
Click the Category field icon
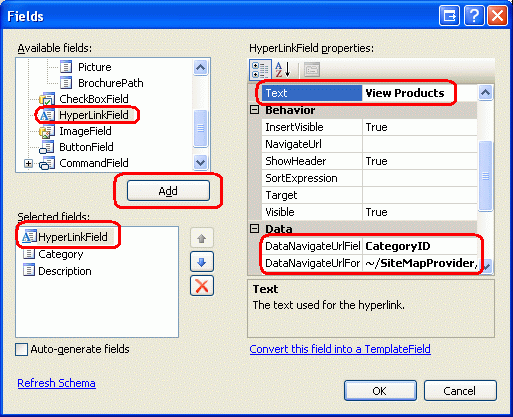click(x=29, y=254)
